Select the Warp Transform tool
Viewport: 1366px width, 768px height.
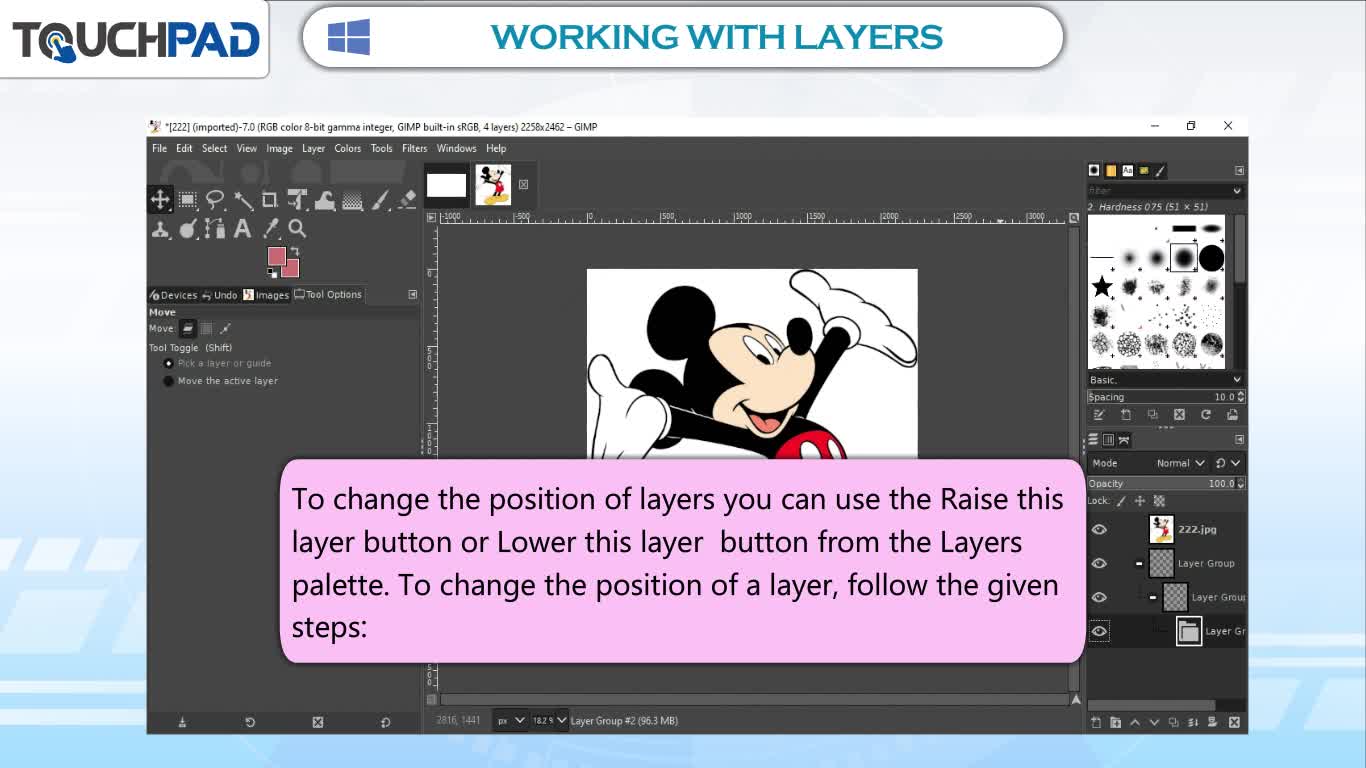325,200
